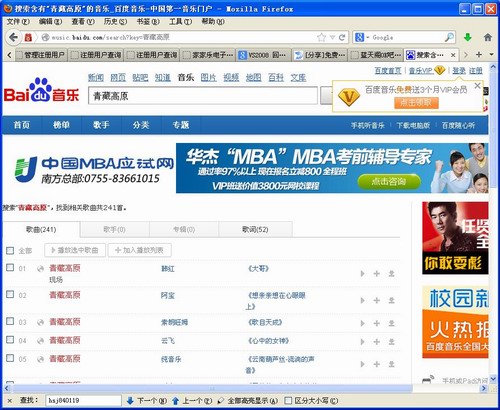Switch to the 管理注册用户 browser tab

click(41, 55)
